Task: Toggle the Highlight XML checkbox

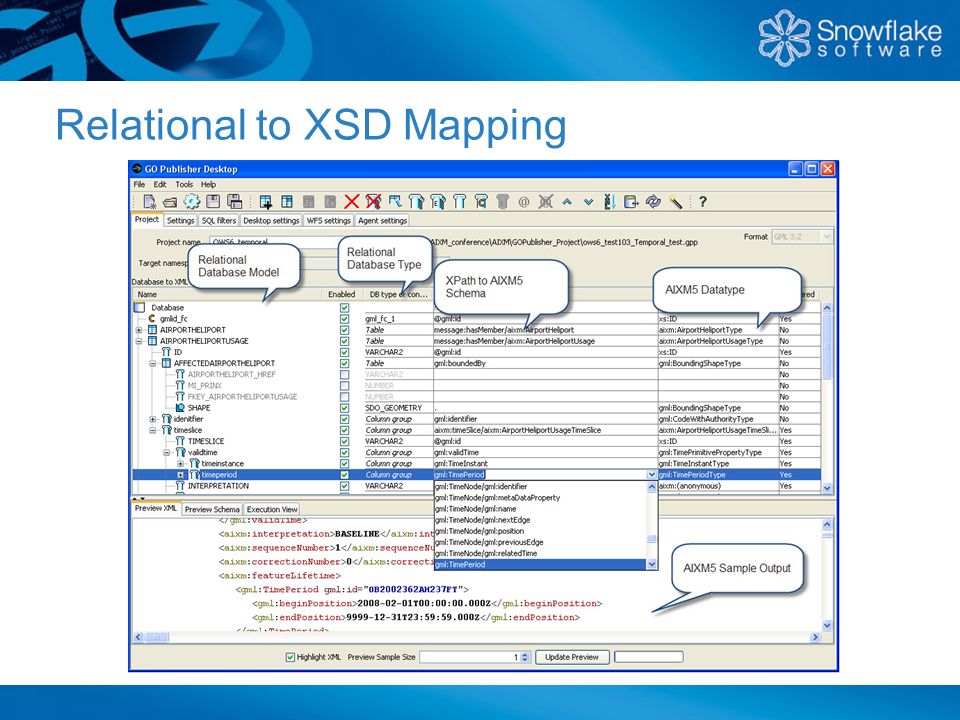Action: 290,657
